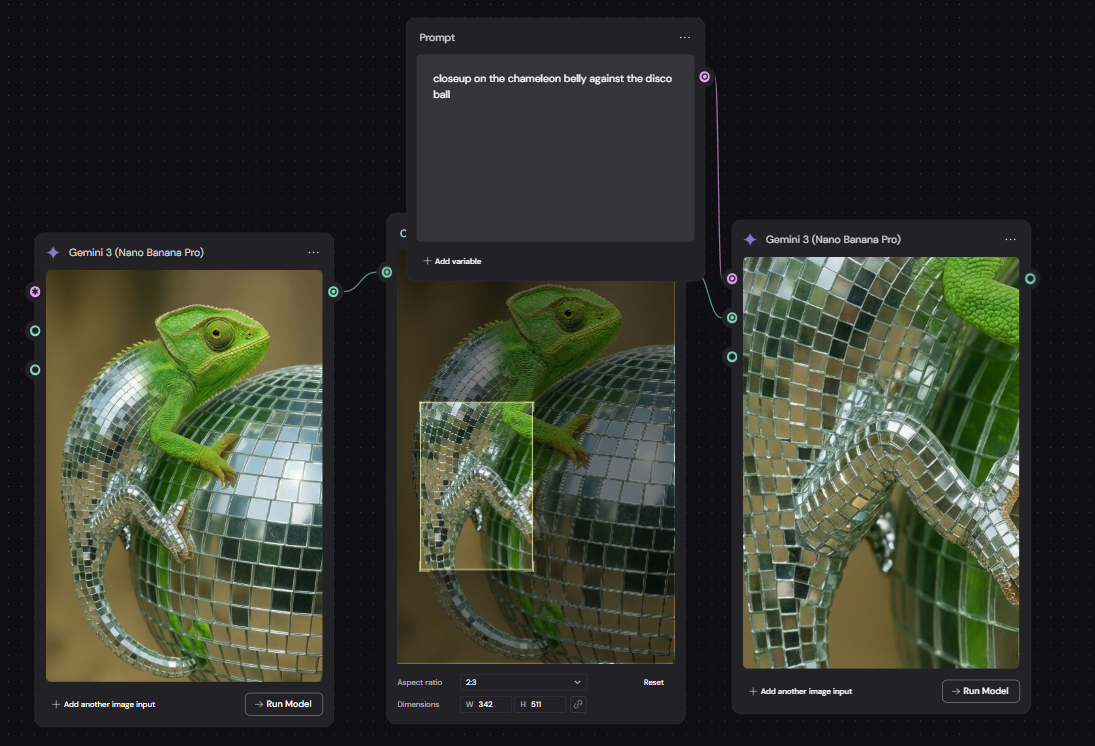Click the left node's "Gemini 3 (Nano Banana Pro)" title

(x=136, y=252)
